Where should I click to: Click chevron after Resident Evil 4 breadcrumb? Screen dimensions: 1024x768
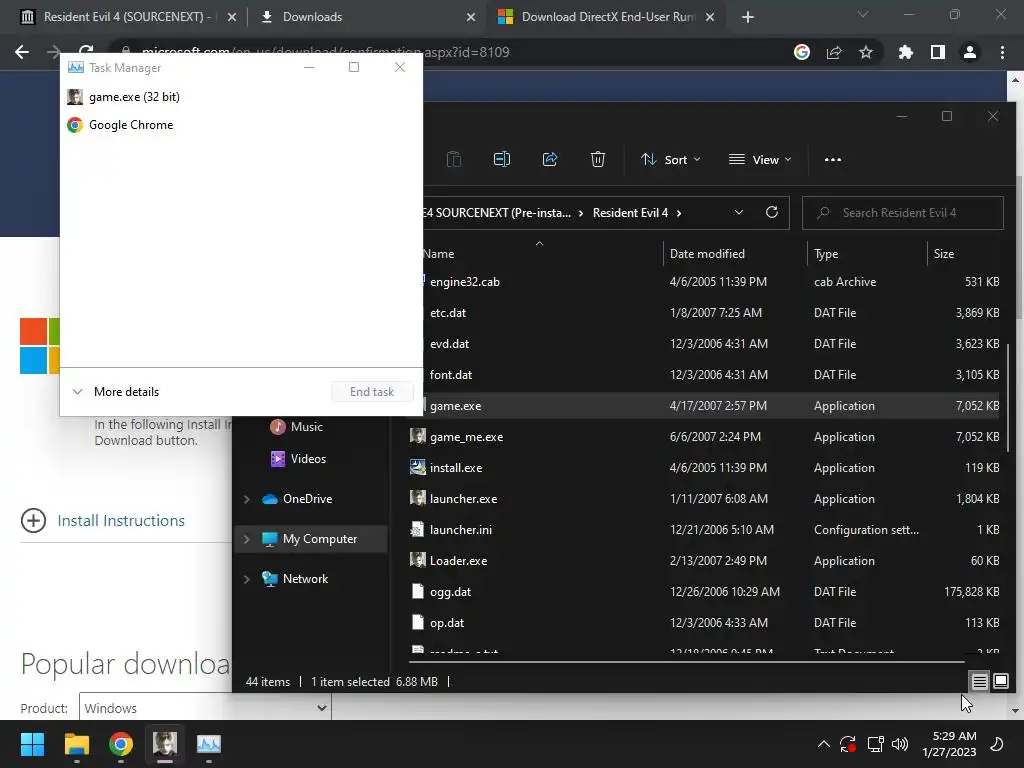click(679, 213)
